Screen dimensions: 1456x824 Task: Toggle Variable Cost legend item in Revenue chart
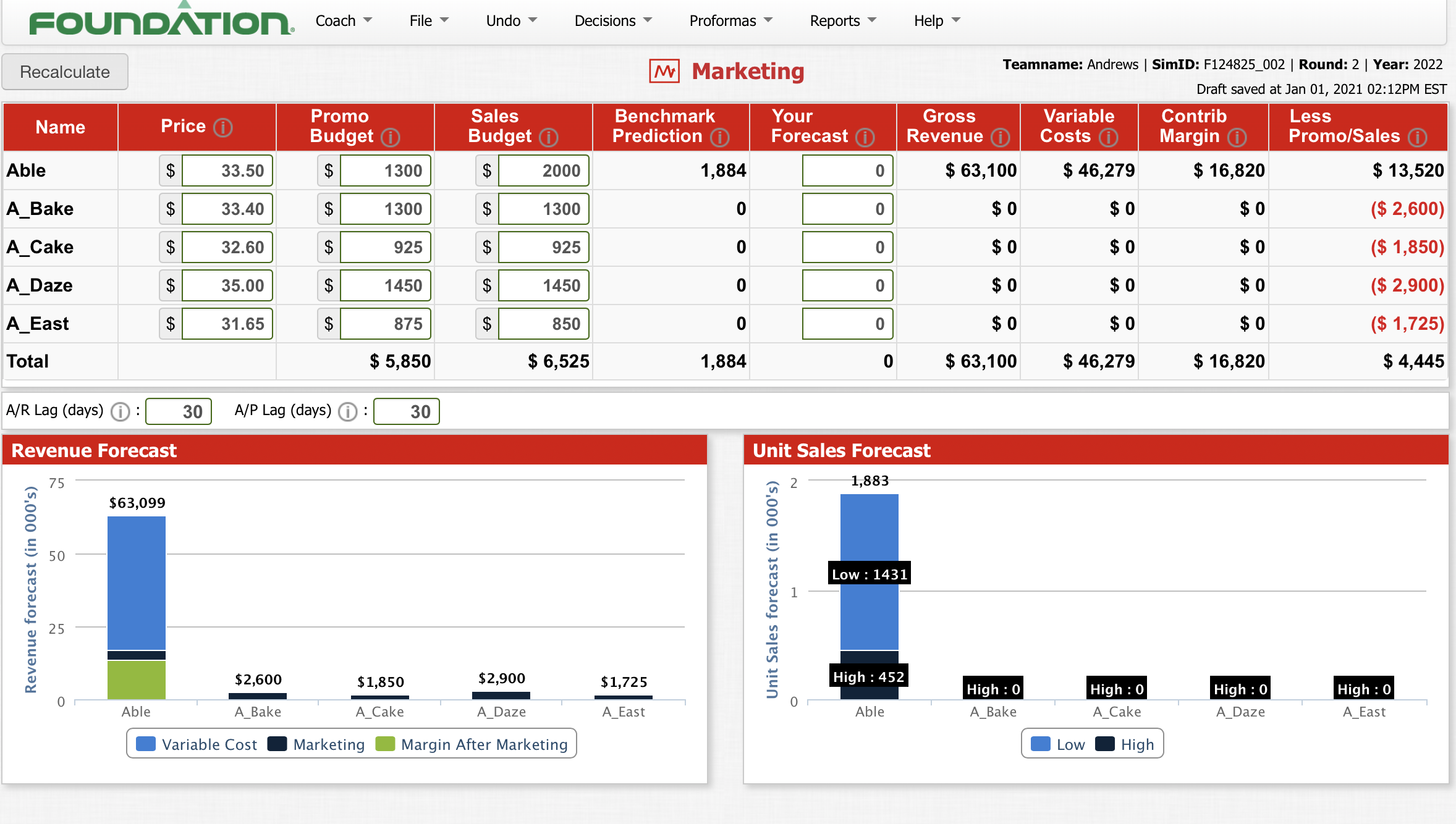197,744
